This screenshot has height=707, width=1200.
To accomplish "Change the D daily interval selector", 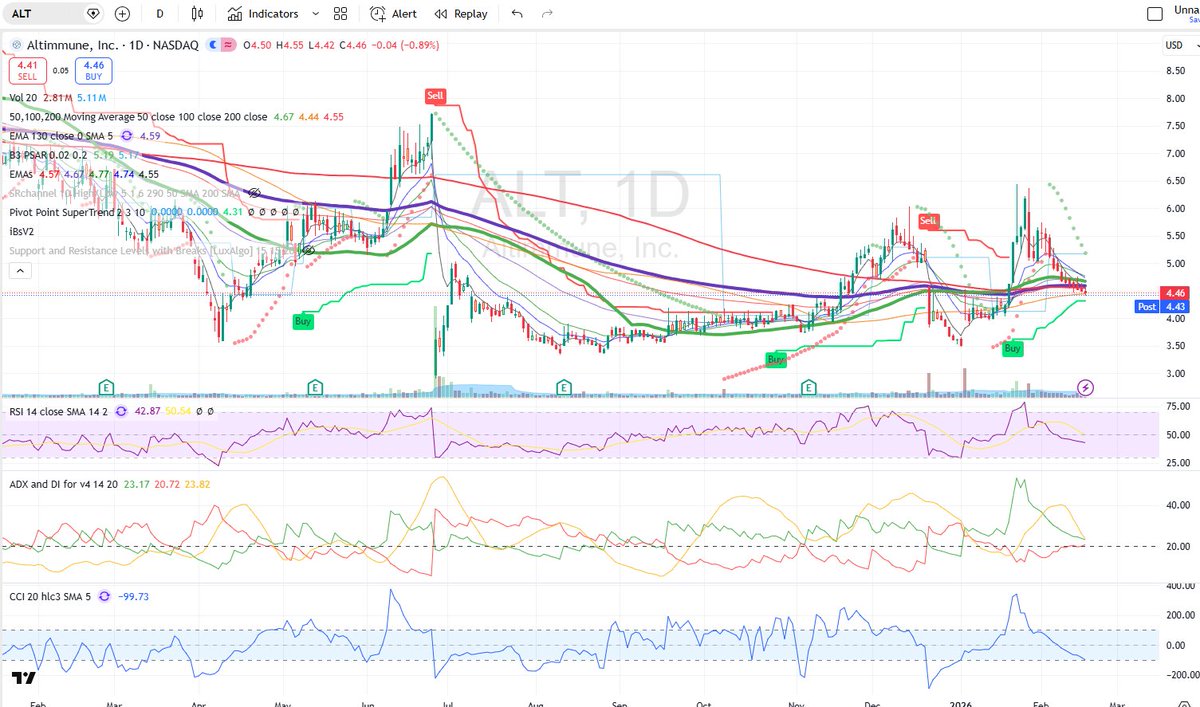I will tap(160, 14).
